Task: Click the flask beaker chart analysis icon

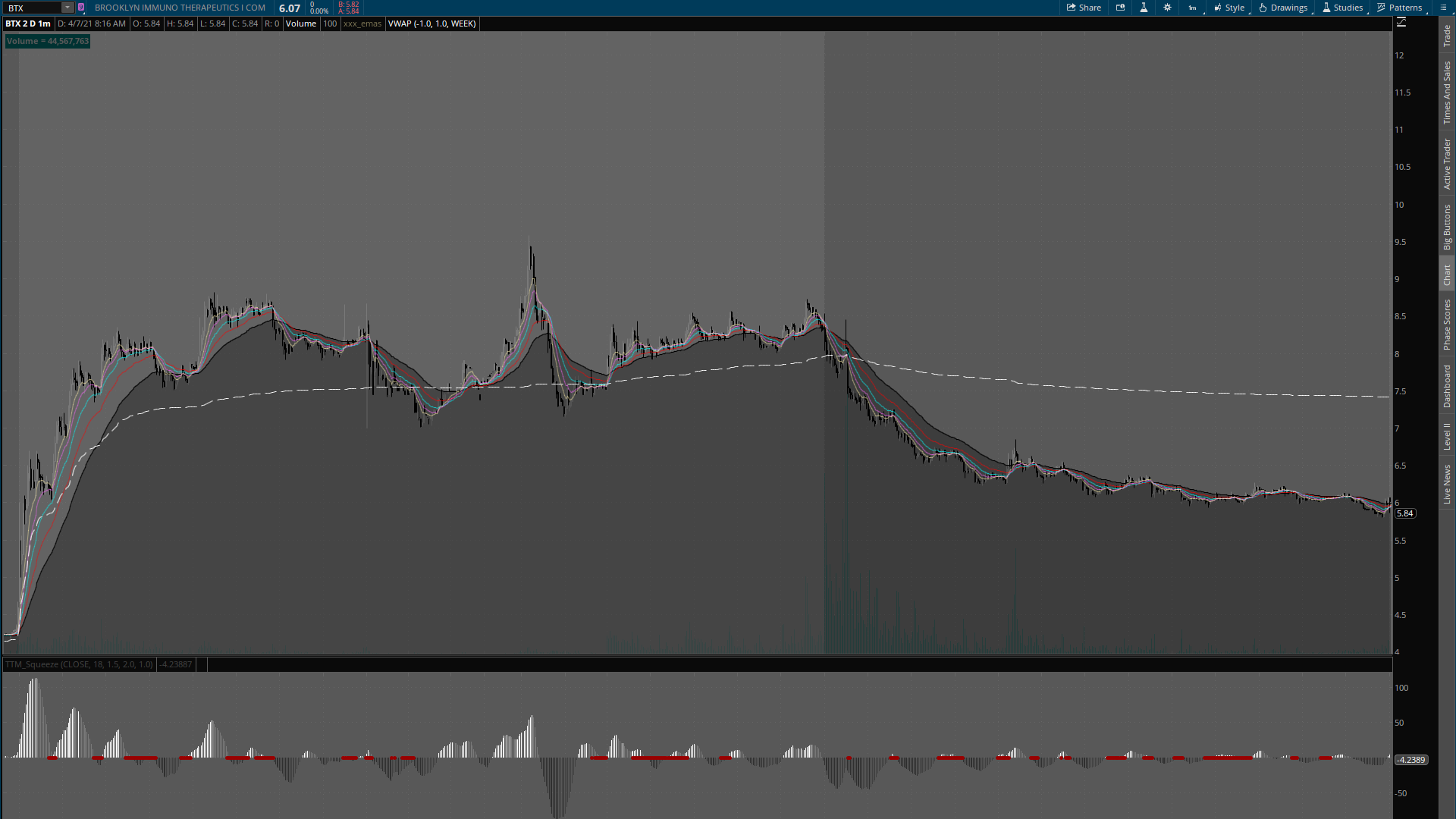Action: pyautogui.click(x=1144, y=8)
